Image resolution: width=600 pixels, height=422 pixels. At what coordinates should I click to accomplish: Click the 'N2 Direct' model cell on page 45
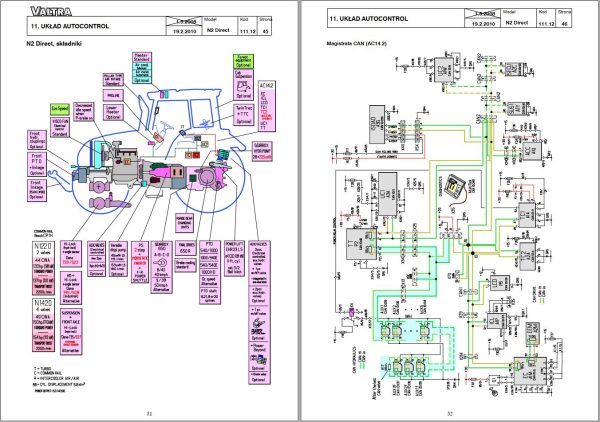coord(218,30)
